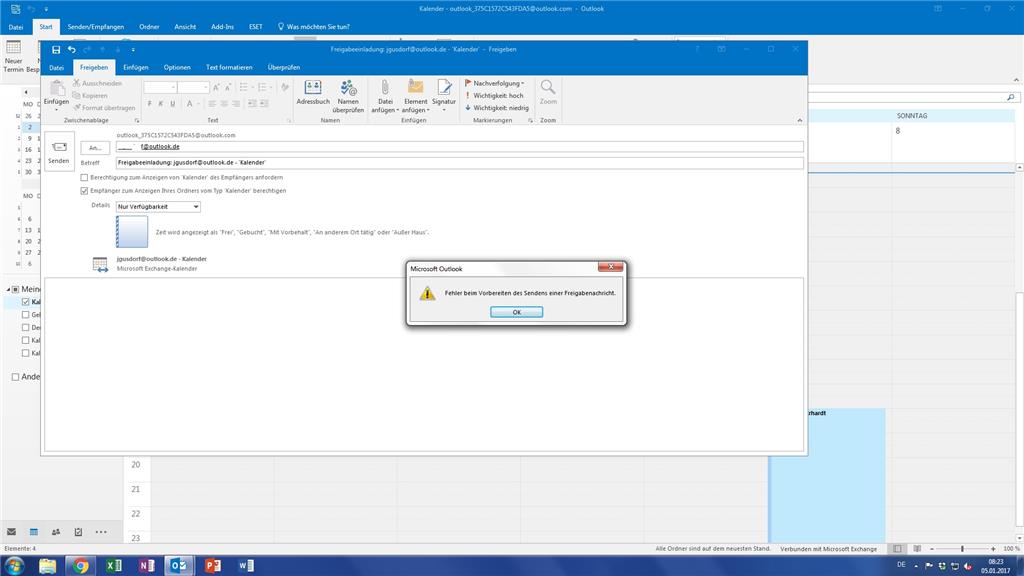Screen dimensions: 1024x576
Task: Open more navigation options (three dots)
Action: click(101, 532)
